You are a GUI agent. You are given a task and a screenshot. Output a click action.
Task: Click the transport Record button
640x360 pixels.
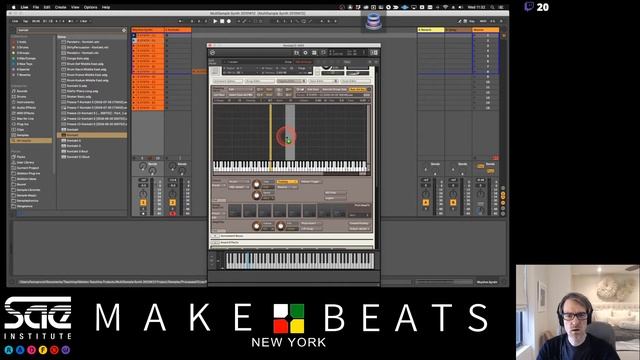[x=229, y=21]
